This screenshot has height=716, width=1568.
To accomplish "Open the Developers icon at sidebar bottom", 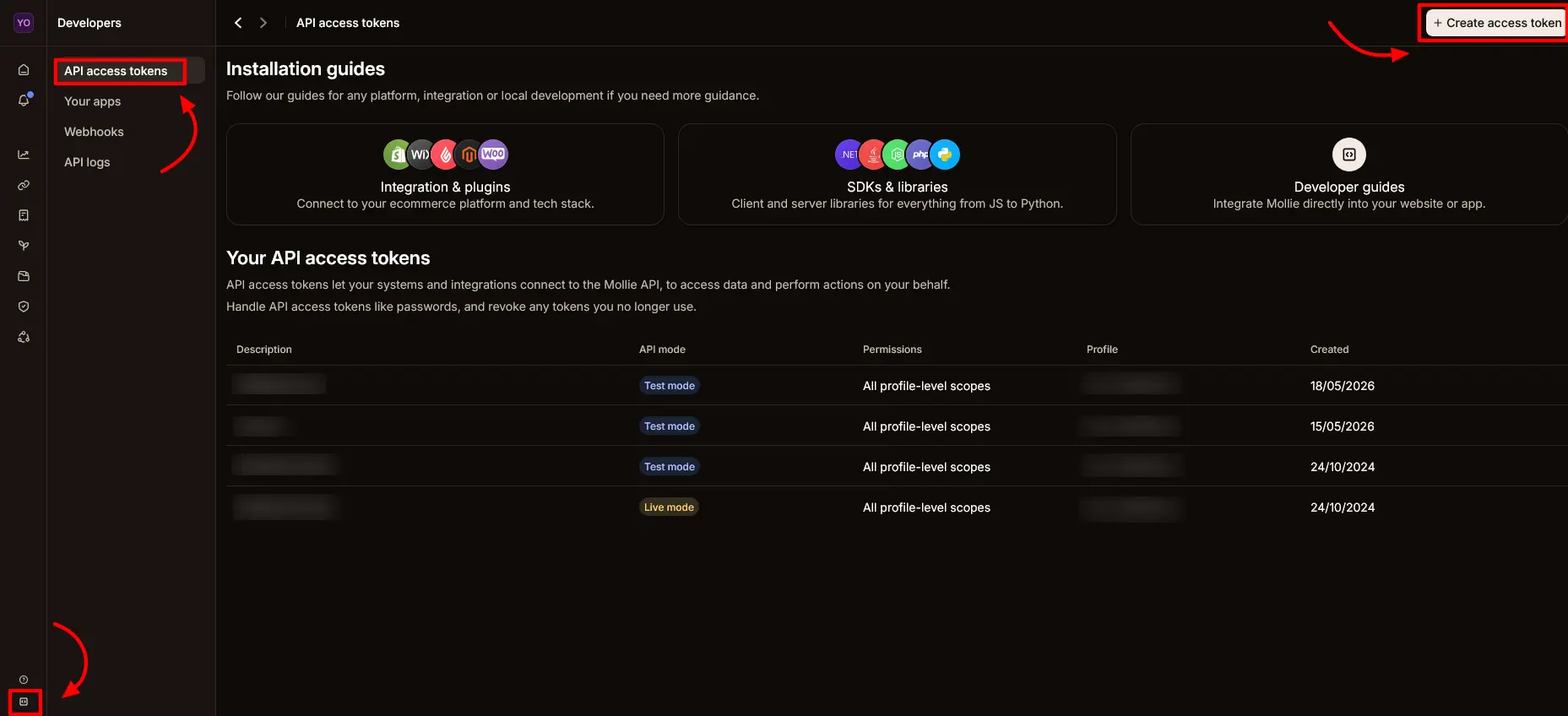I will click(24, 702).
